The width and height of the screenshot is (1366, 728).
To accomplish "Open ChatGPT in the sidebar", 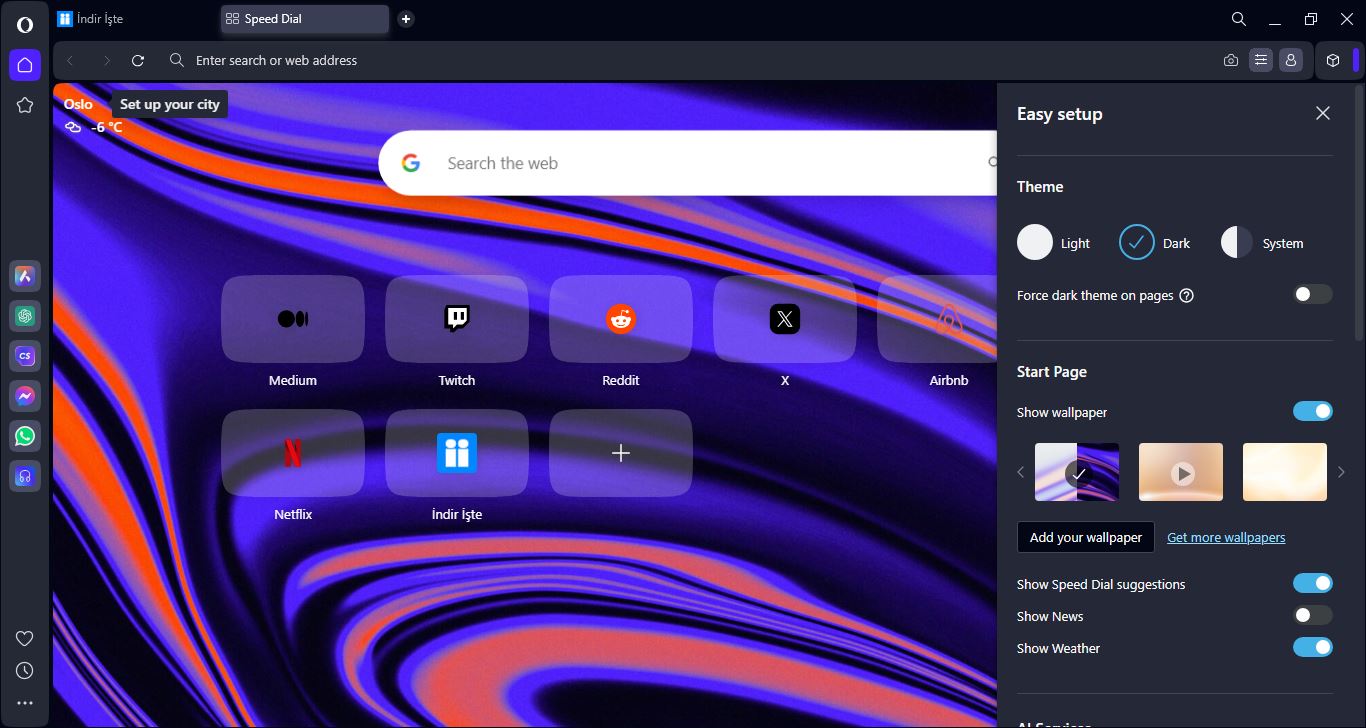I will [25, 316].
